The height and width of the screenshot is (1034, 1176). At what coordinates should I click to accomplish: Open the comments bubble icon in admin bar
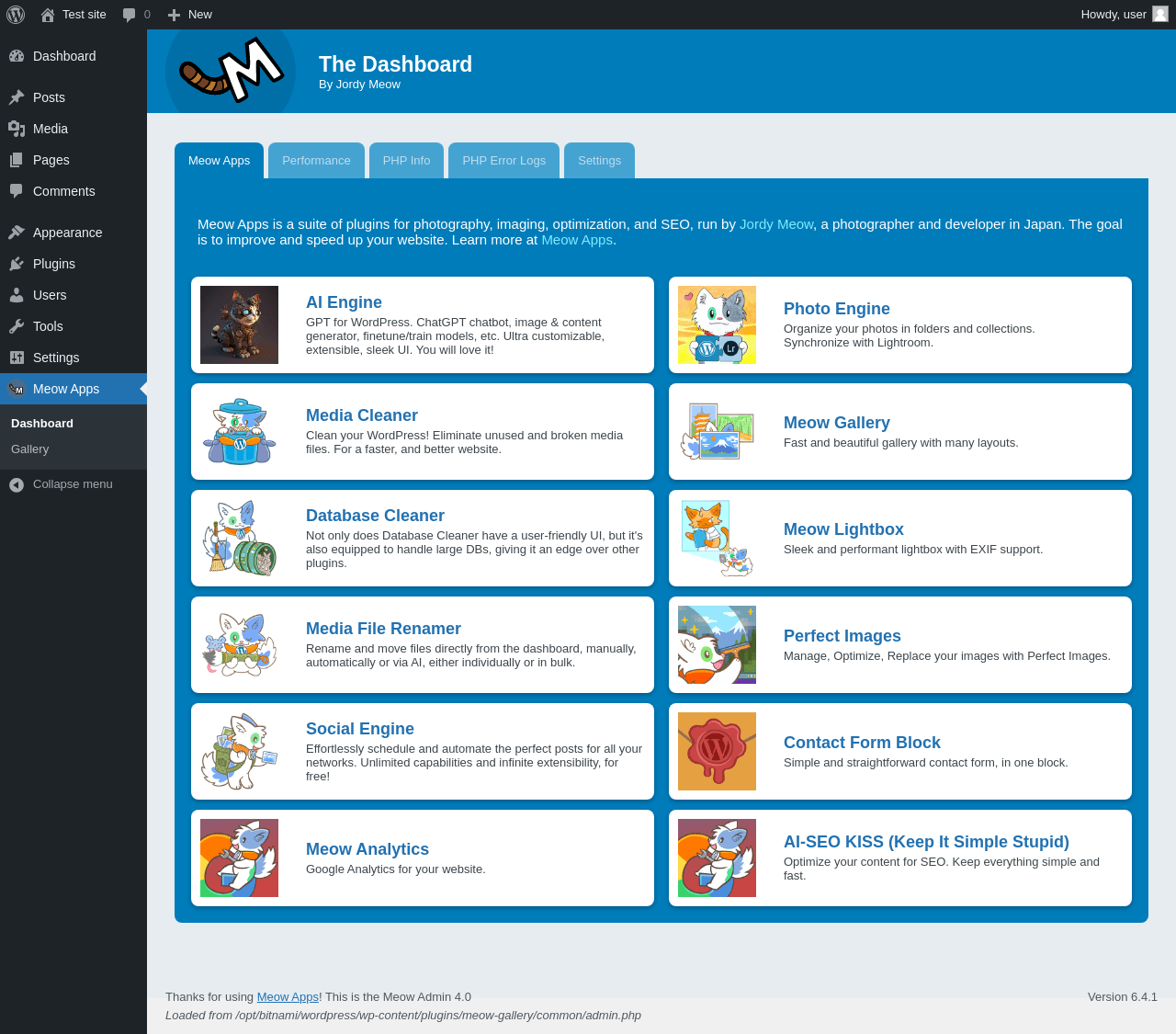[130, 15]
